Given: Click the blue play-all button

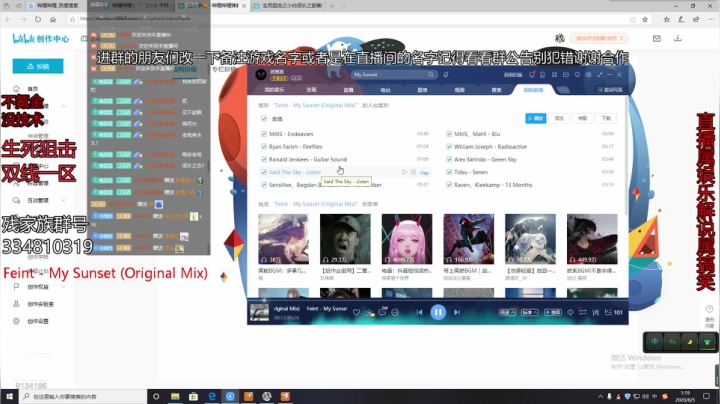Looking at the screenshot, I should [x=535, y=118].
